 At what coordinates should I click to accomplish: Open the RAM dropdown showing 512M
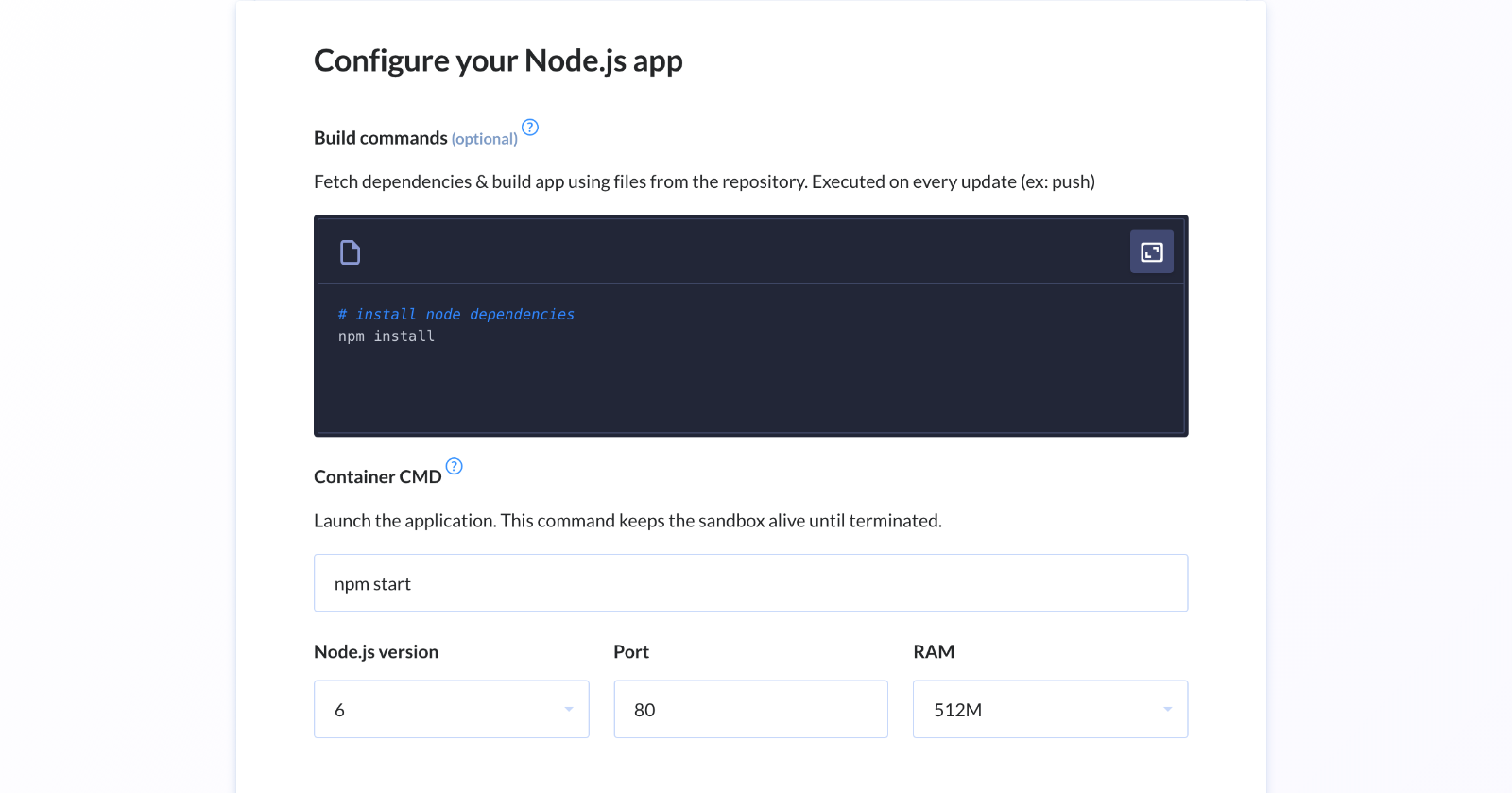coord(1050,709)
